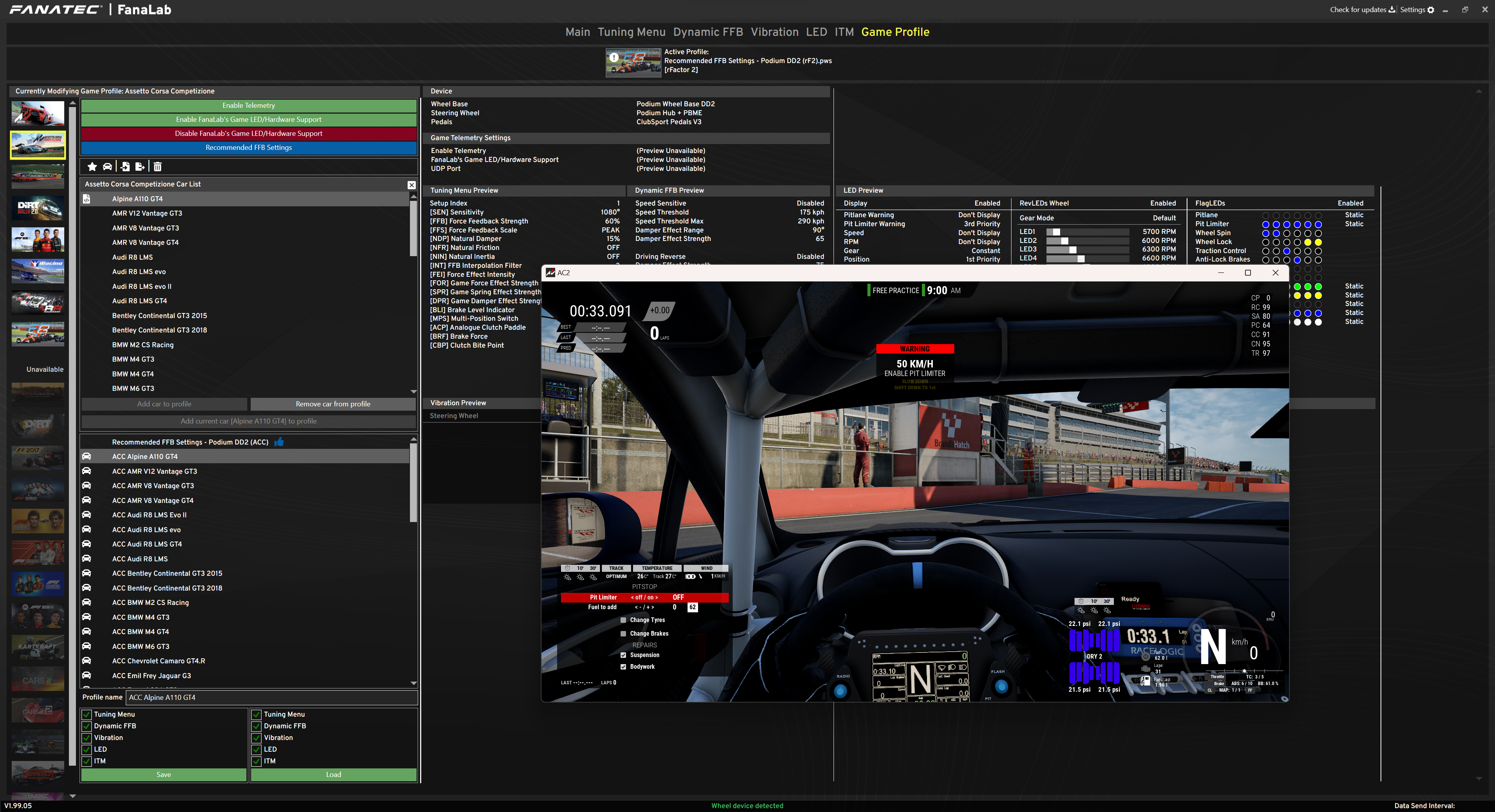The height and width of the screenshot is (812, 1495).
Task: Click the green Load button
Action: pos(333,774)
